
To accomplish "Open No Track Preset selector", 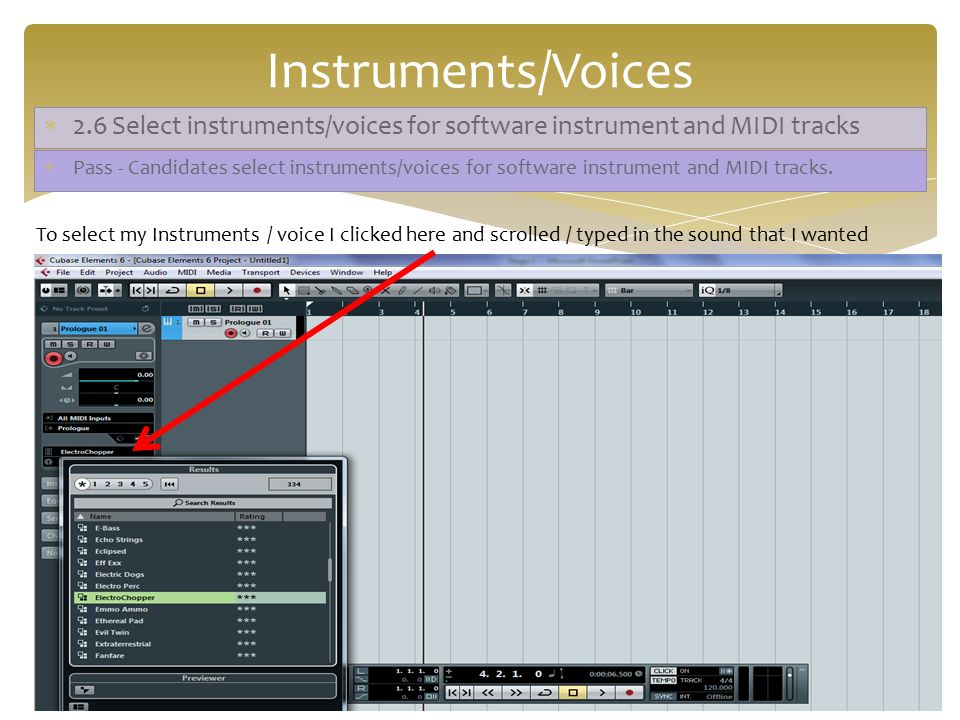I will 80,309.
